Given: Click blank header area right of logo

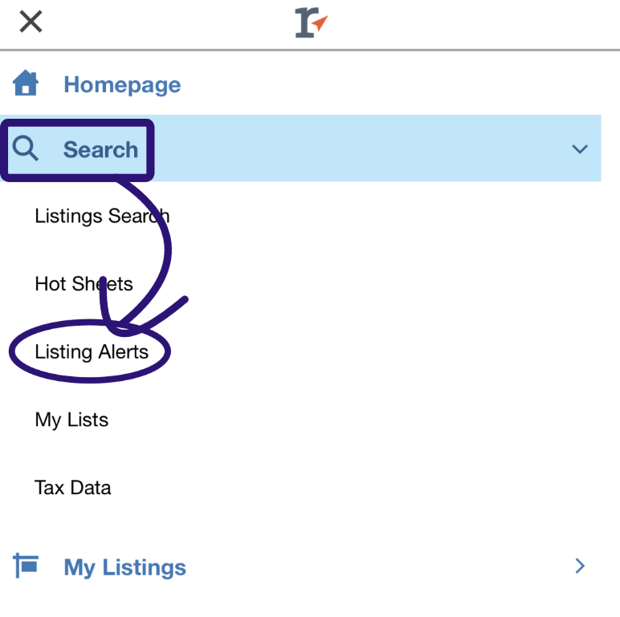Looking at the screenshot, I should pyautogui.click(x=470, y=21).
